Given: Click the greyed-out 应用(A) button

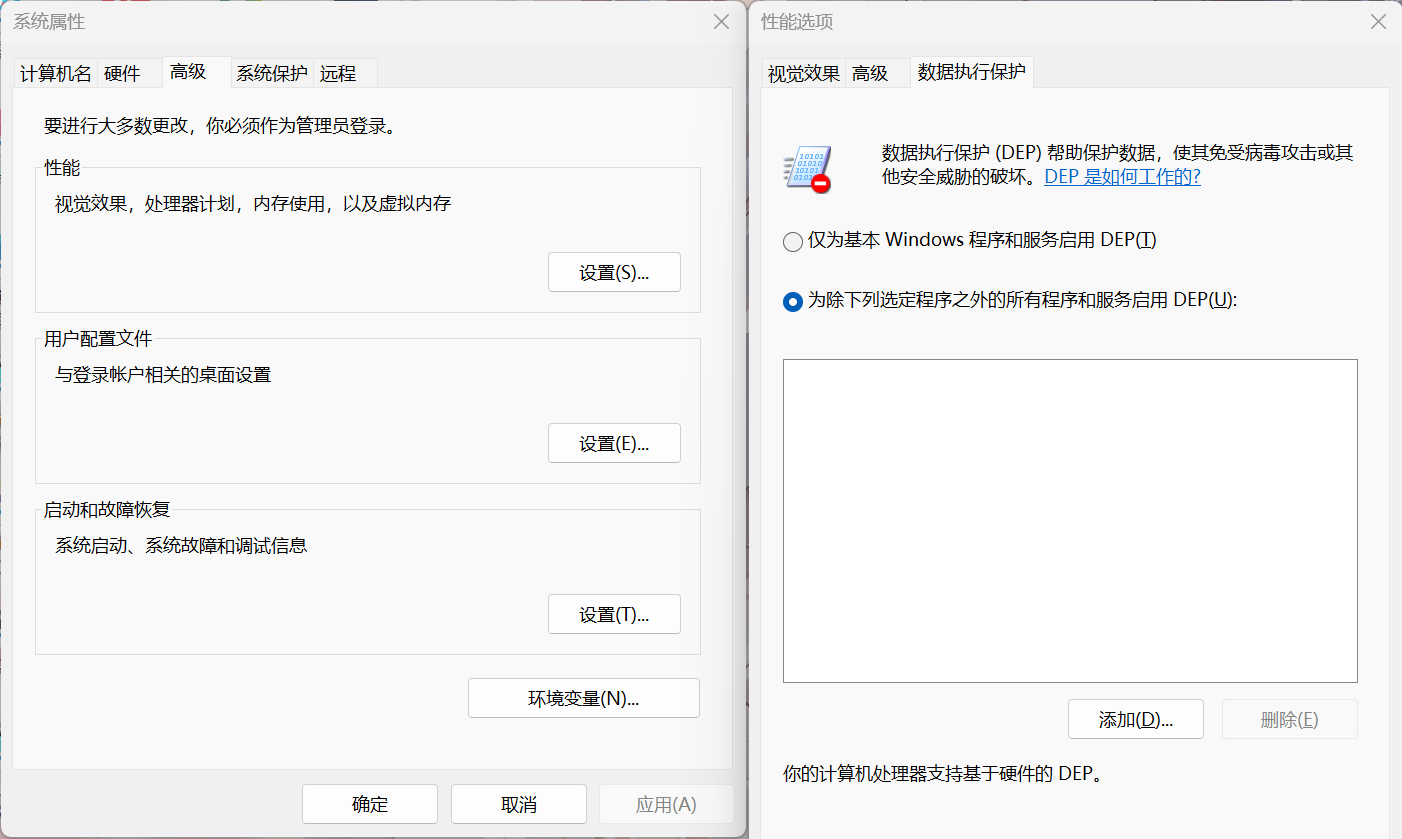Looking at the screenshot, I should coord(666,804).
